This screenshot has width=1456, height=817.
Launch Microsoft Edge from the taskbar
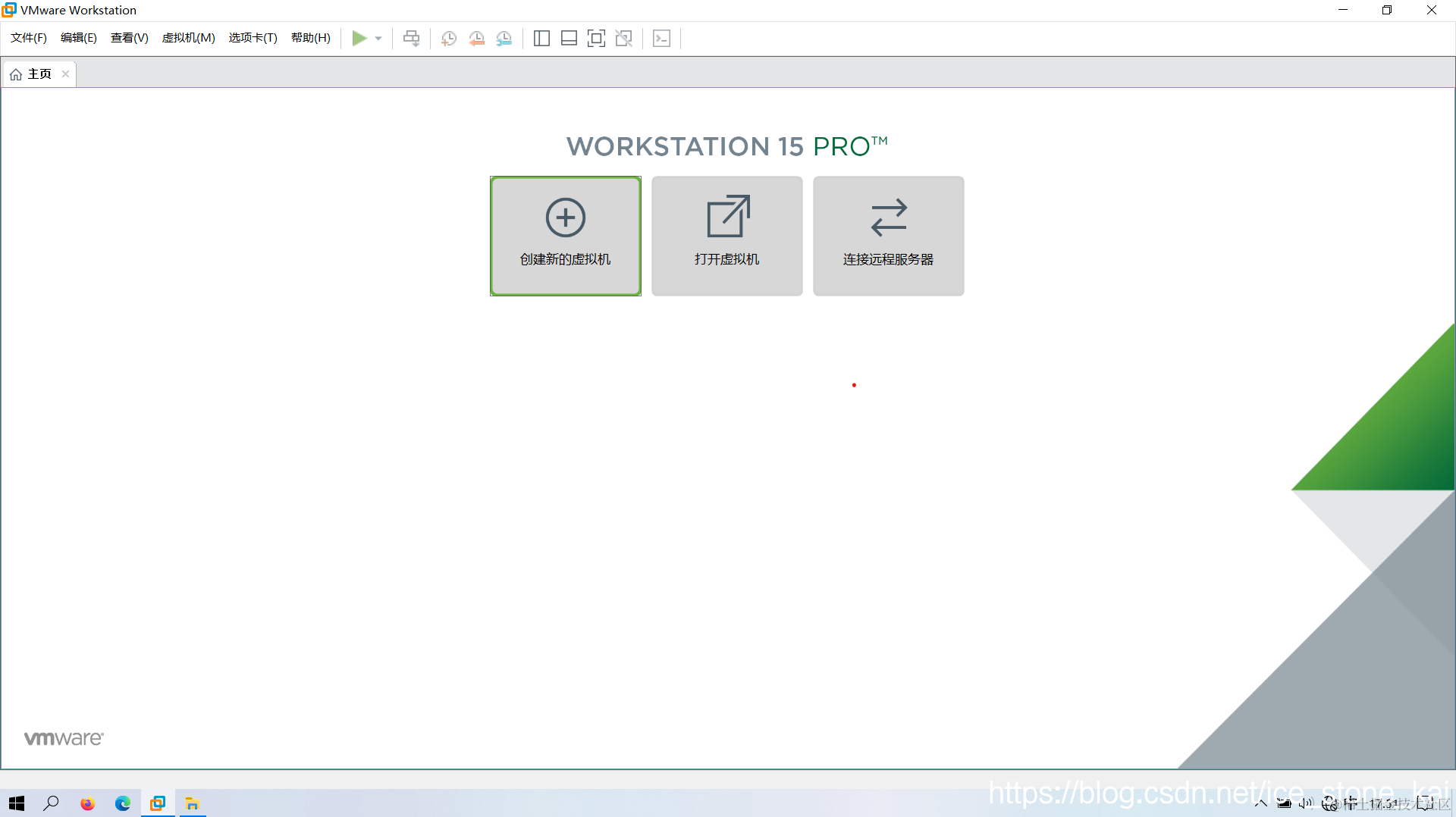tap(123, 803)
